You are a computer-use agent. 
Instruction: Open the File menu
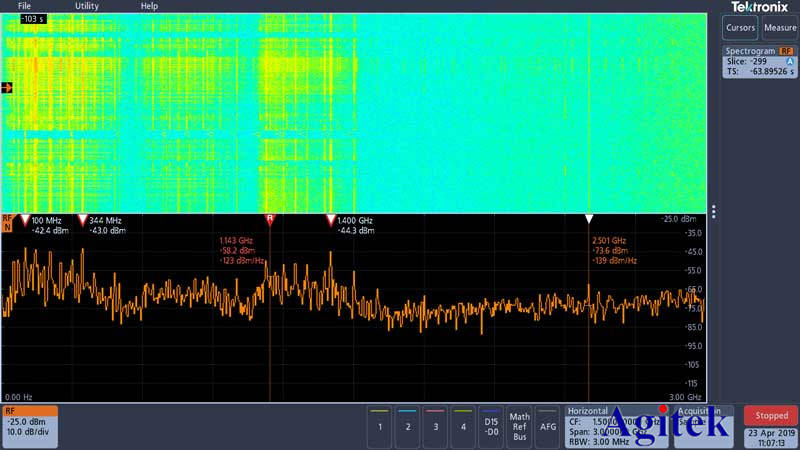pyautogui.click(x=24, y=6)
